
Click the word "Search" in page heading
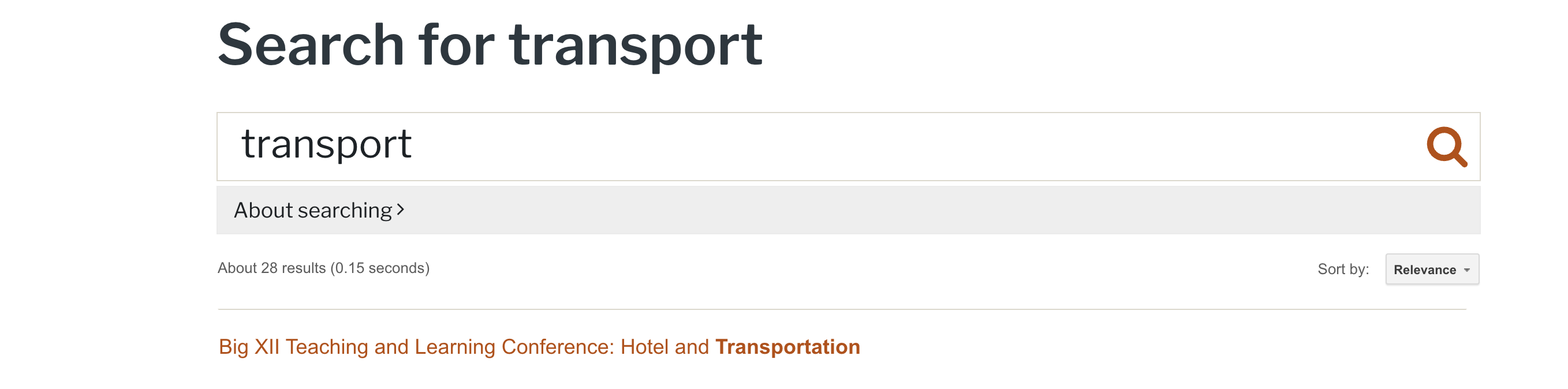pos(311,46)
